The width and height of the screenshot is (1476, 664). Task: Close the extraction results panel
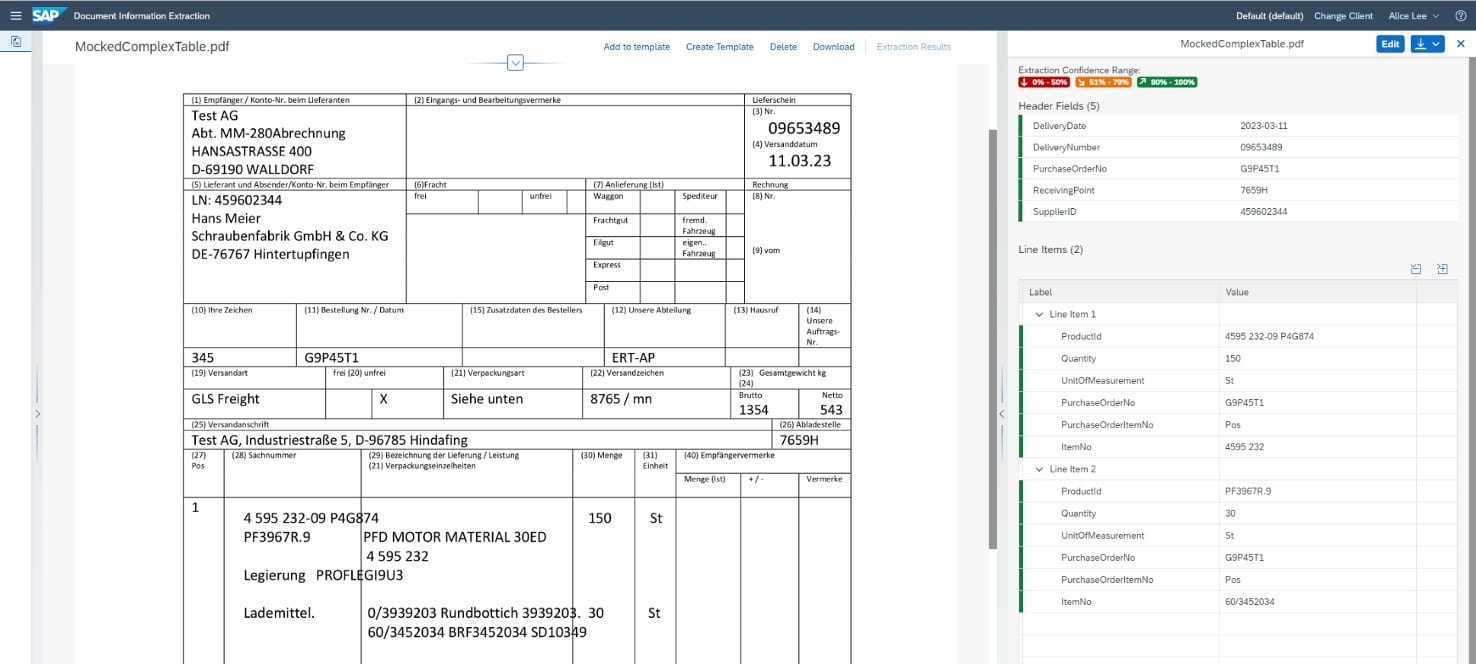click(1460, 44)
